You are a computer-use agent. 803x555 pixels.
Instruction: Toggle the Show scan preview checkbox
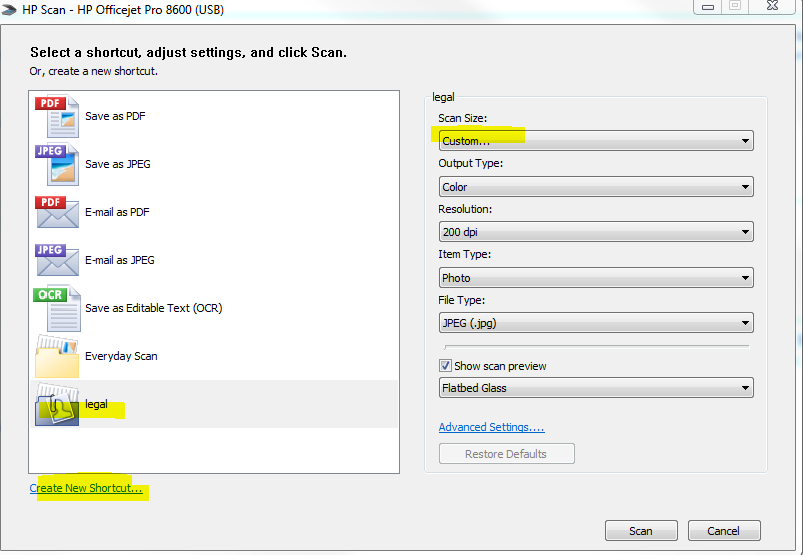(x=446, y=366)
